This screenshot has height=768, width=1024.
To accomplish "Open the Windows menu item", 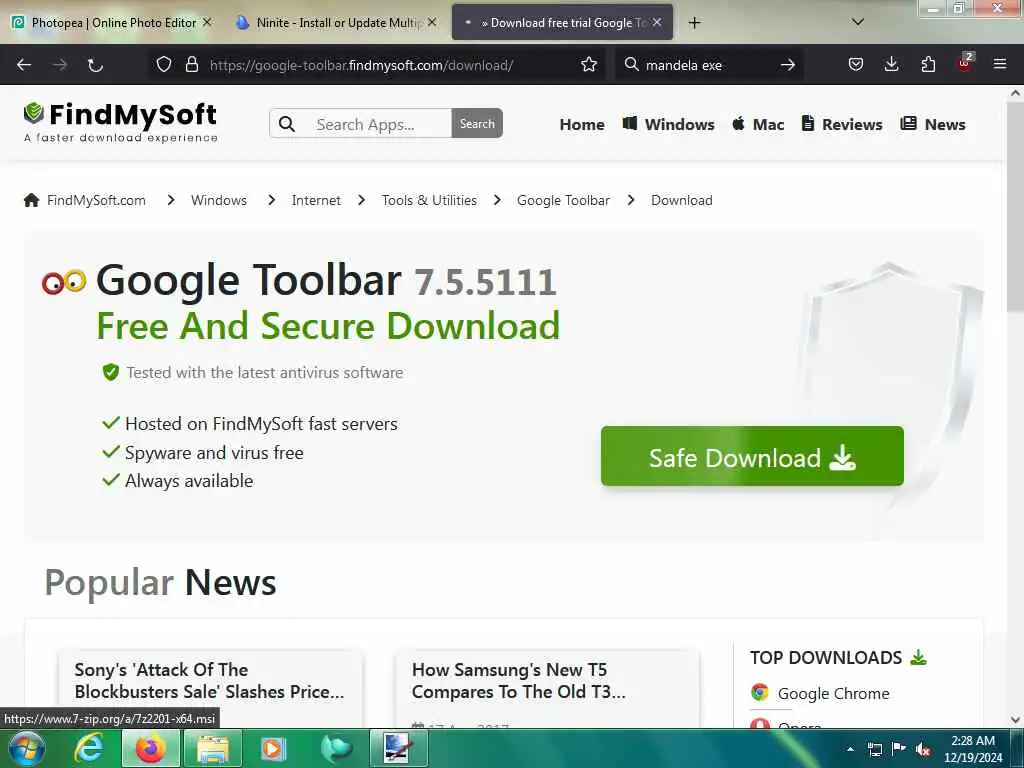I will tap(668, 124).
